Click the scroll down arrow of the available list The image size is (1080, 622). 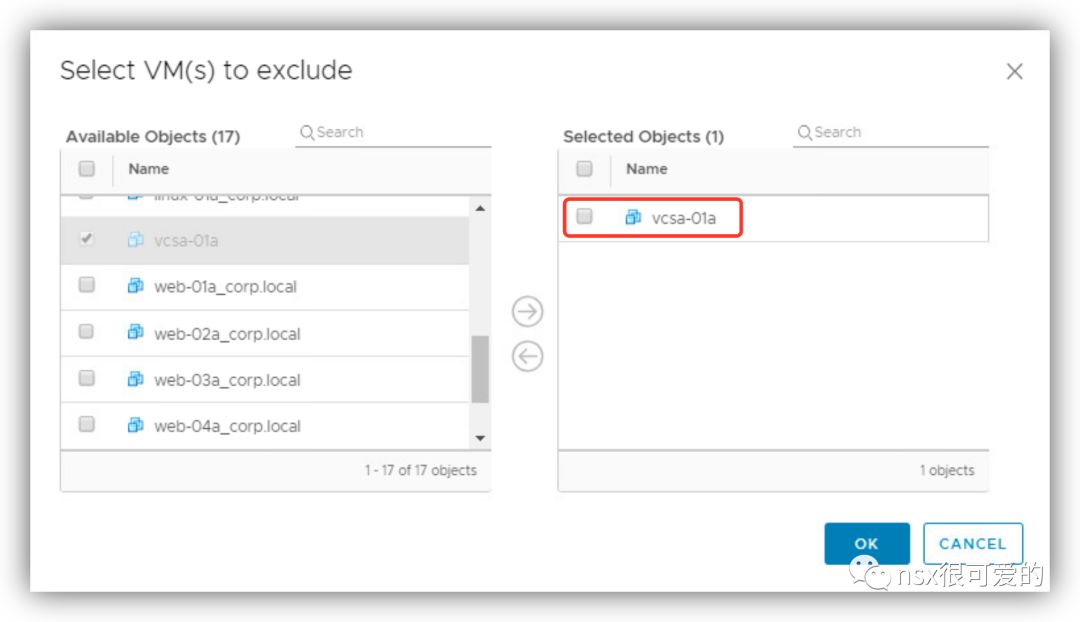(480, 438)
